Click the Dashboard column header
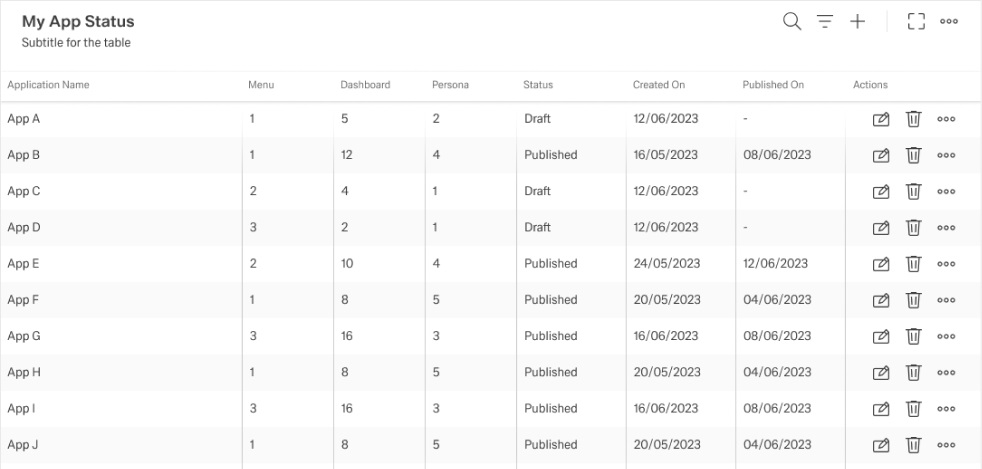 coord(365,85)
